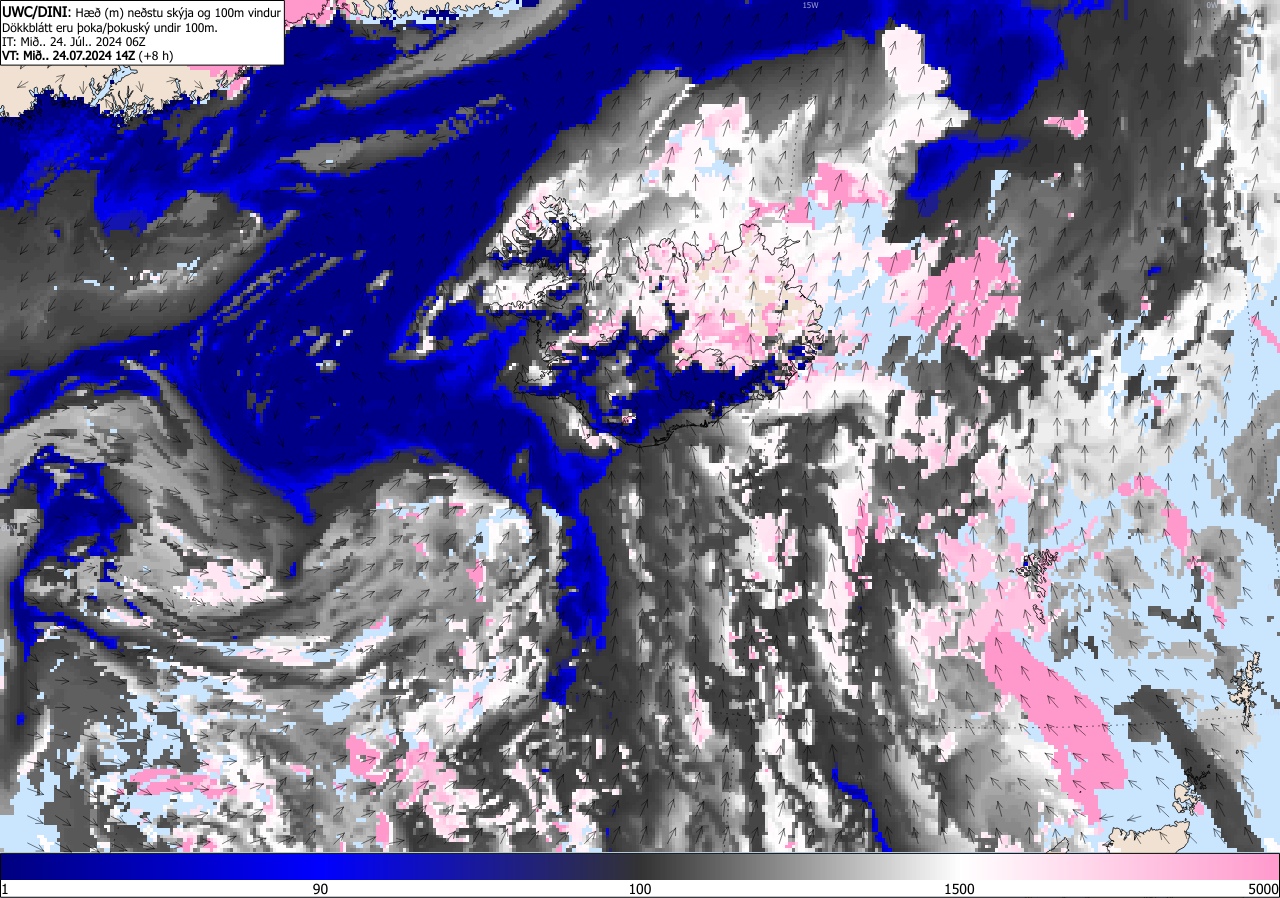This screenshot has height=898, width=1280.
Task: Click the "100" value on the colour scale
Action: point(640,889)
